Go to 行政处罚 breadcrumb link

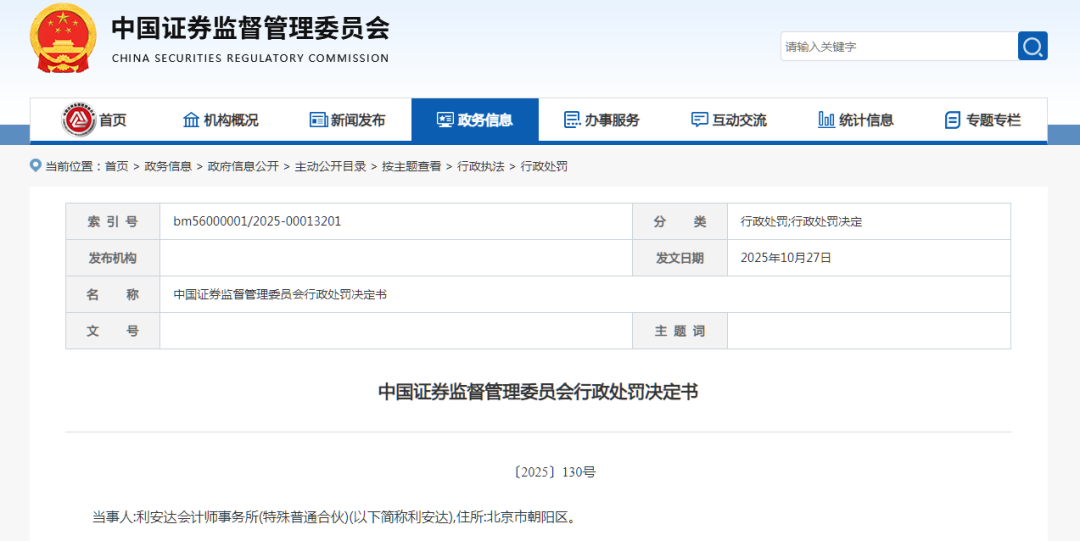[544, 166]
